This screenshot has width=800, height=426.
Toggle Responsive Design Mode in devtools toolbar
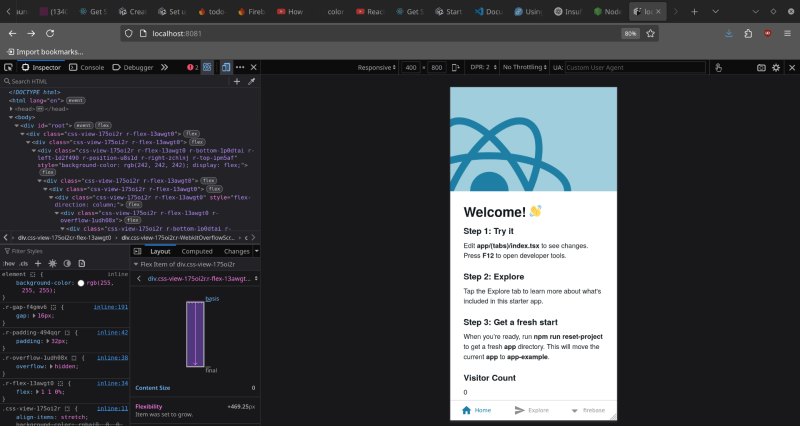226,67
